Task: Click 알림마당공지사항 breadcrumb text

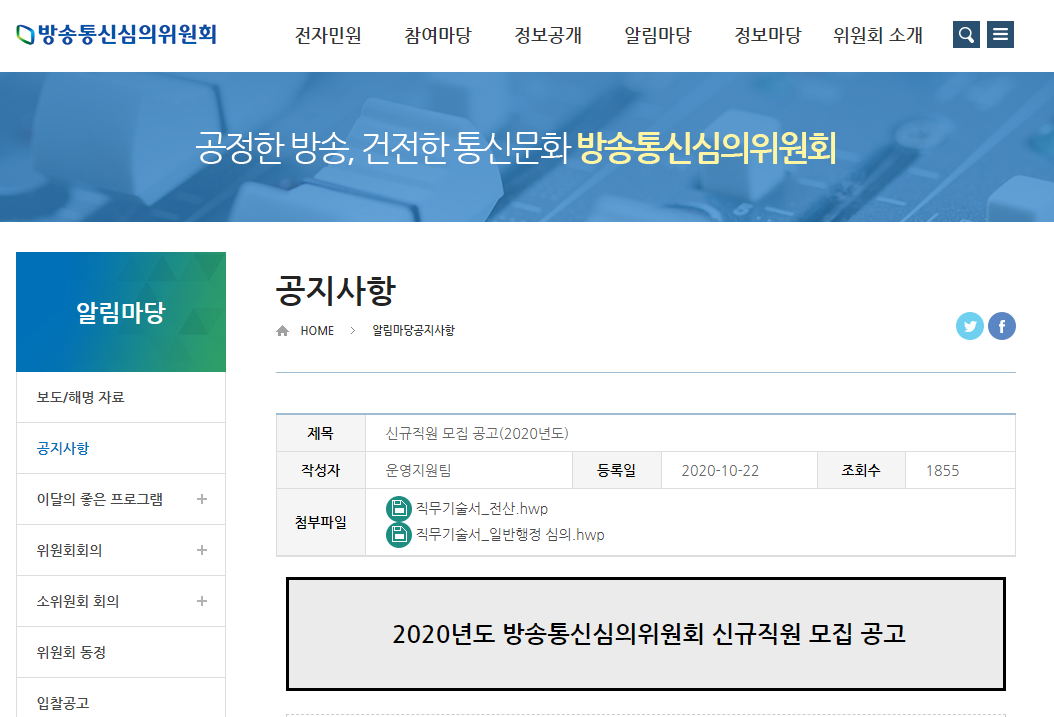Action: tap(413, 331)
